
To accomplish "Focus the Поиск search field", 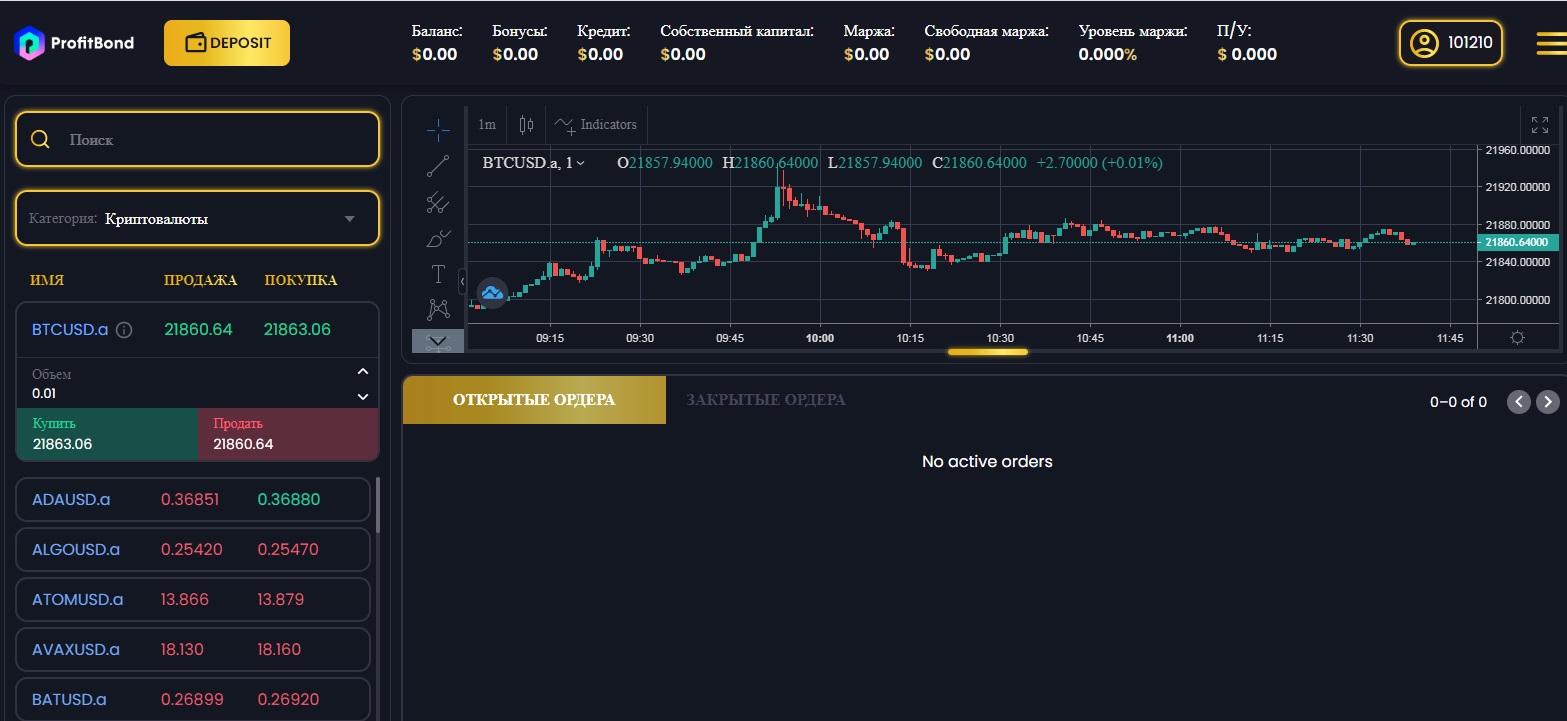I will [x=197, y=139].
